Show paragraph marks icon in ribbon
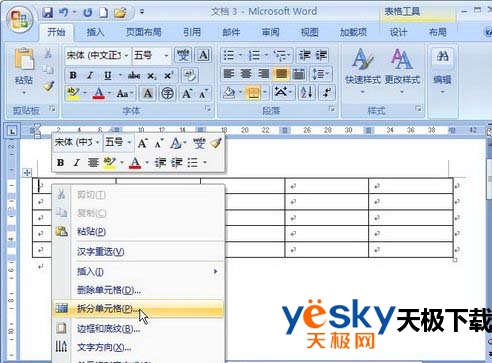 tap(327, 93)
